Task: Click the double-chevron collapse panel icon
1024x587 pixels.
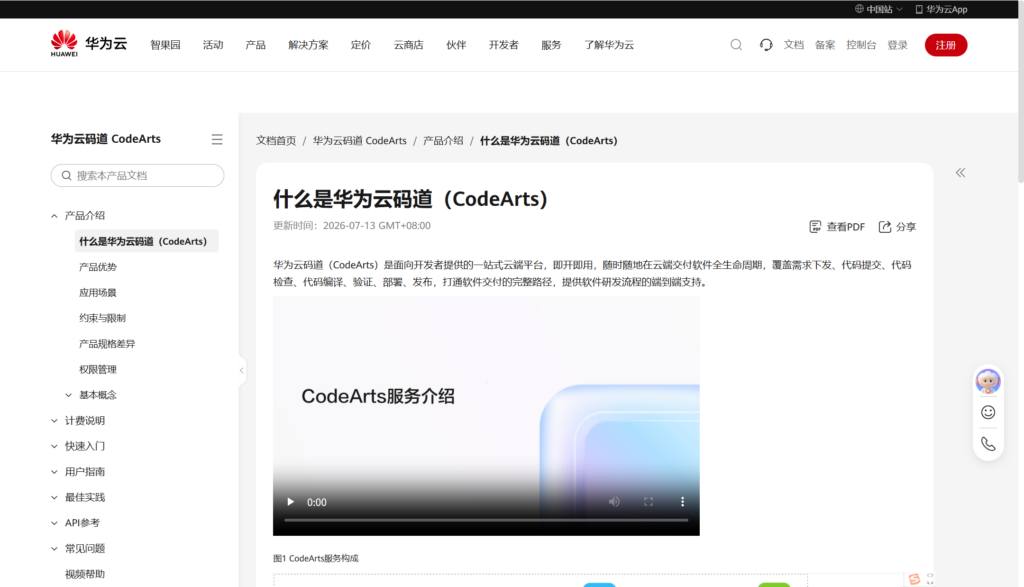Action: [960, 172]
